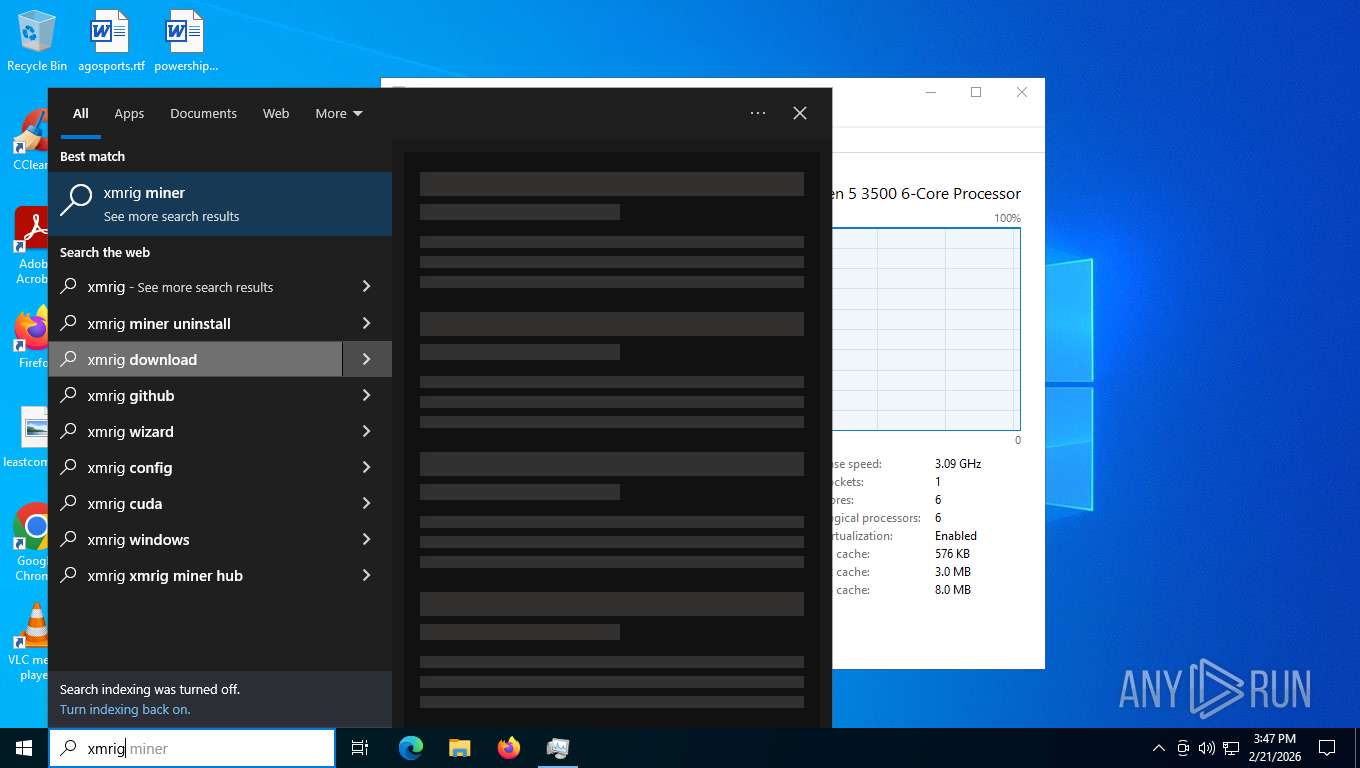Viewport: 1360px width, 768px height.
Task: Click Turn indexing back on link
Action: [x=125, y=709]
